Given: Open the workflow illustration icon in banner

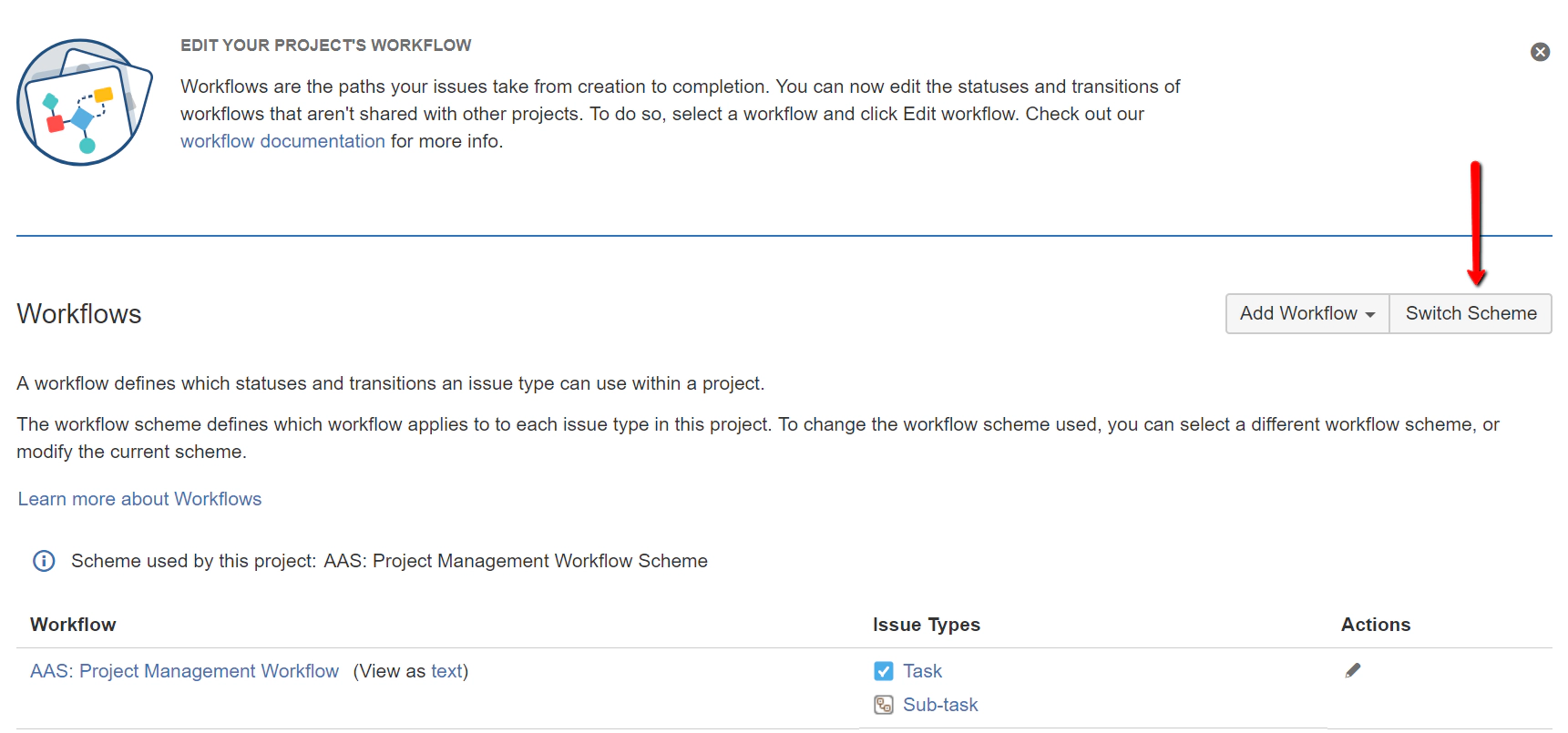Looking at the screenshot, I should click(84, 102).
